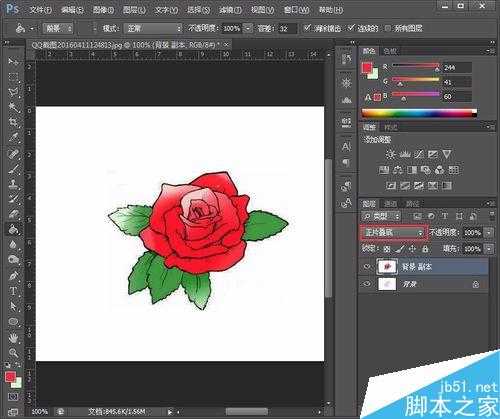Select the Pen tool
Image resolution: width=500 pixels, height=419 pixels.
tap(13, 276)
